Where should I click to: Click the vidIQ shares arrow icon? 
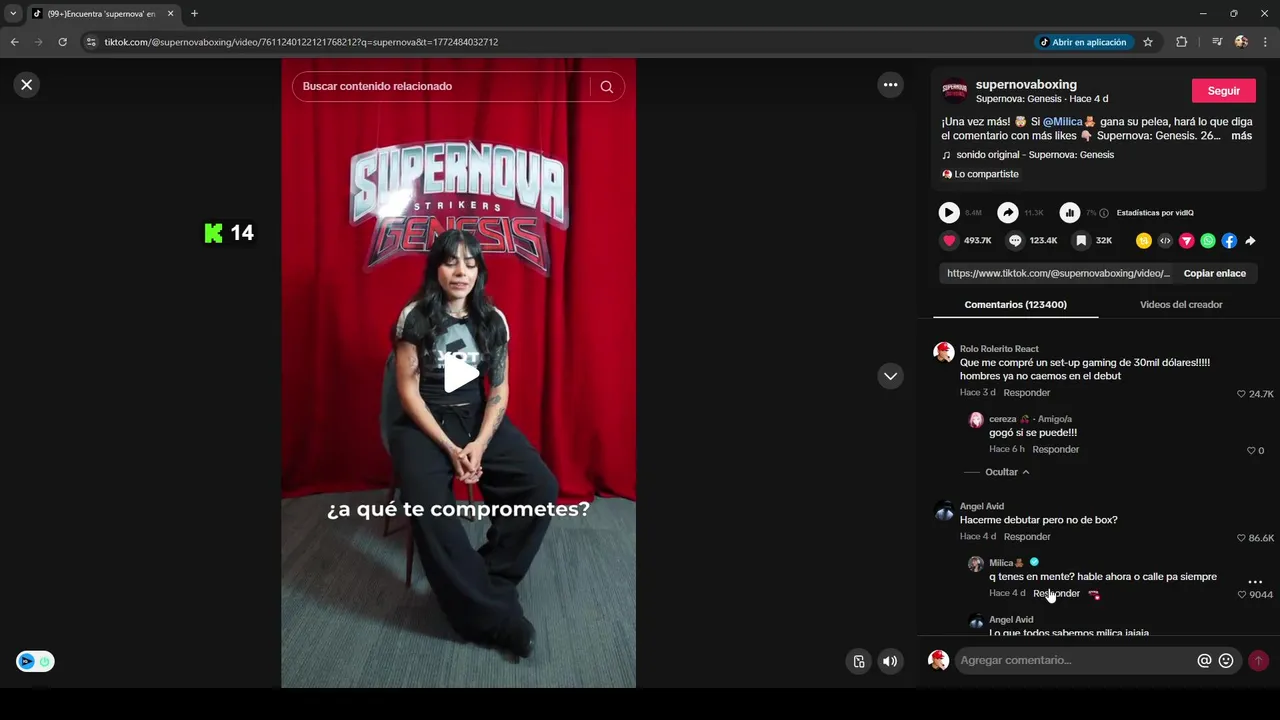[1008, 212]
